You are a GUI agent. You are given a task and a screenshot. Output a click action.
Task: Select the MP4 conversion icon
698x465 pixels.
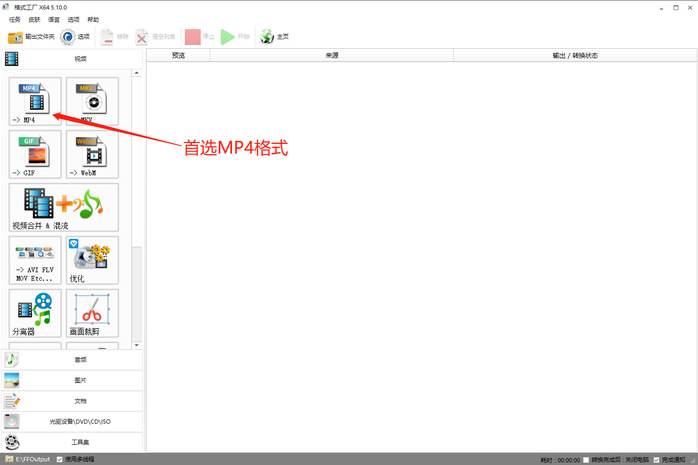point(35,101)
